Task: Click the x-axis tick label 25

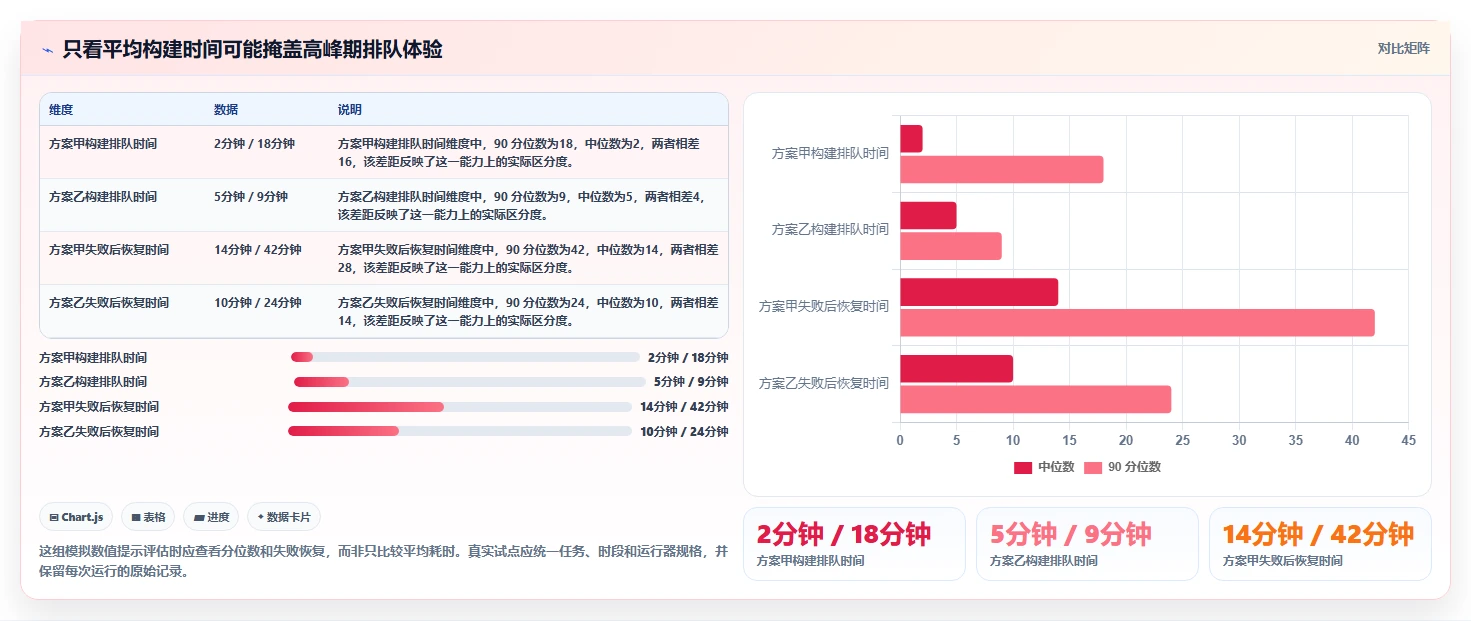Action: (x=1182, y=440)
